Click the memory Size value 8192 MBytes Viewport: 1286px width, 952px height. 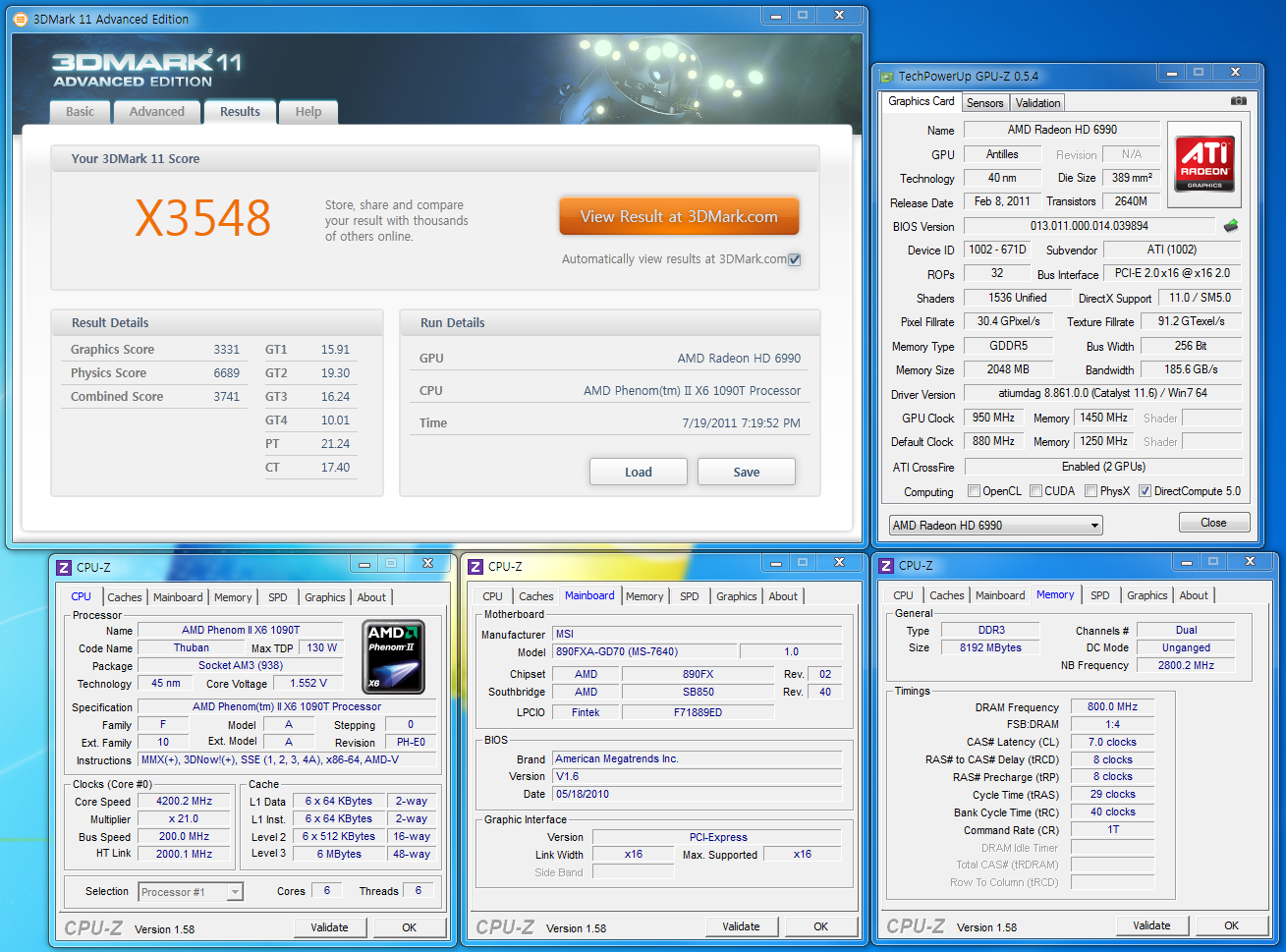pos(990,647)
